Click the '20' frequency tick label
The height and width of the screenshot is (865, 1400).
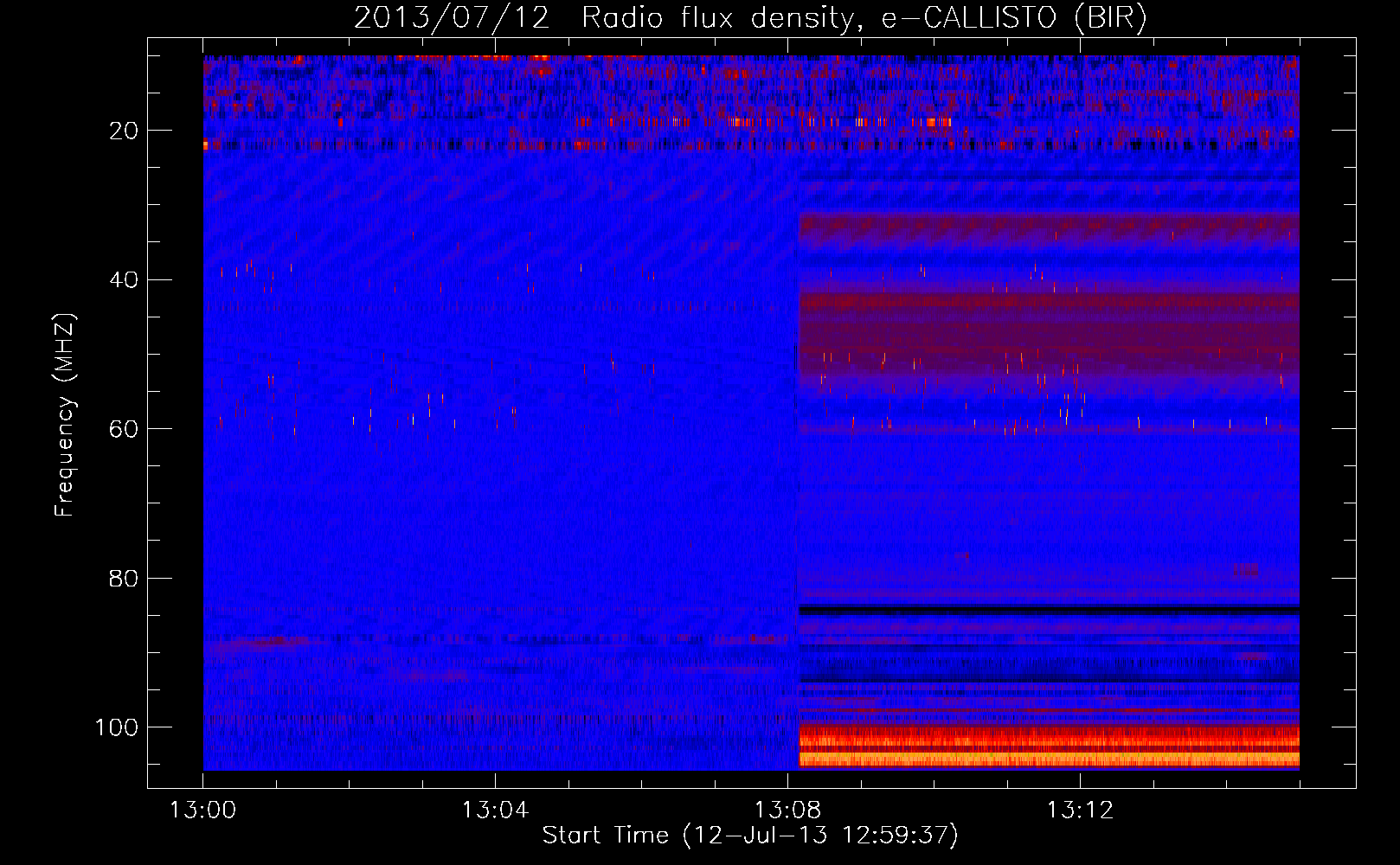[125, 131]
